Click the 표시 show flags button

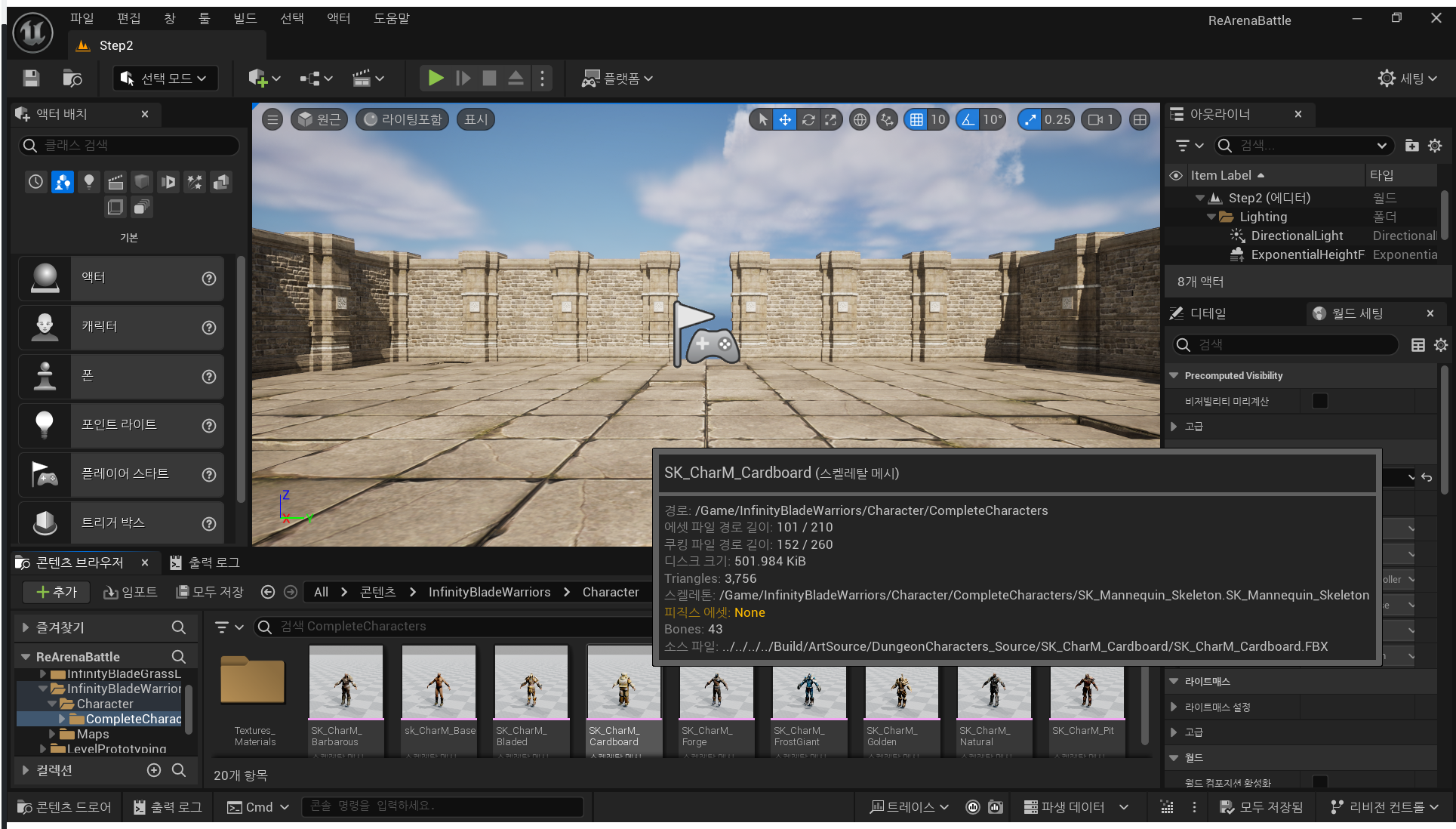point(476,119)
